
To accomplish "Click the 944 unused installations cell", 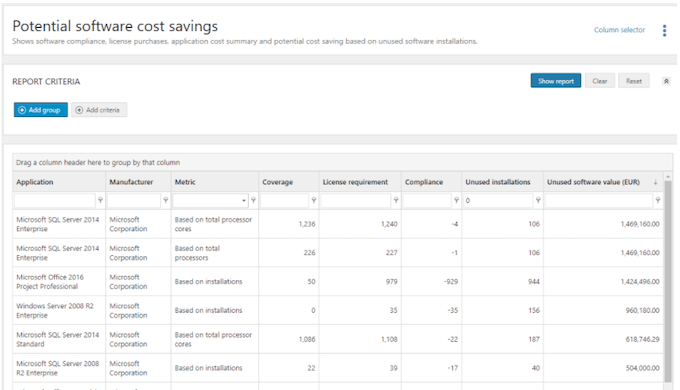I will pos(503,282).
